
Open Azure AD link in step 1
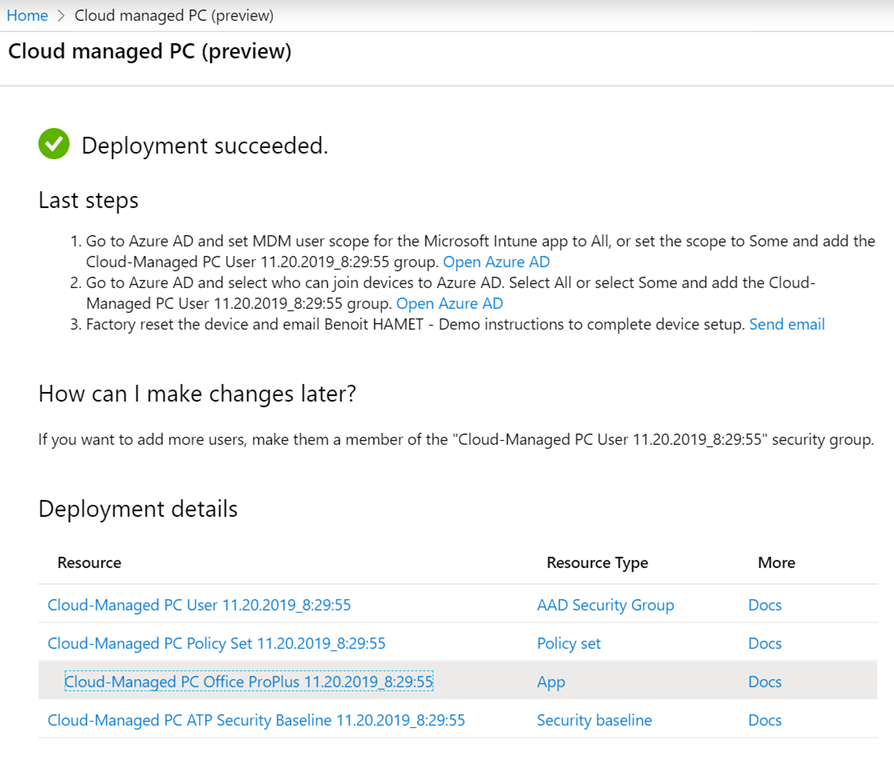[x=496, y=262]
